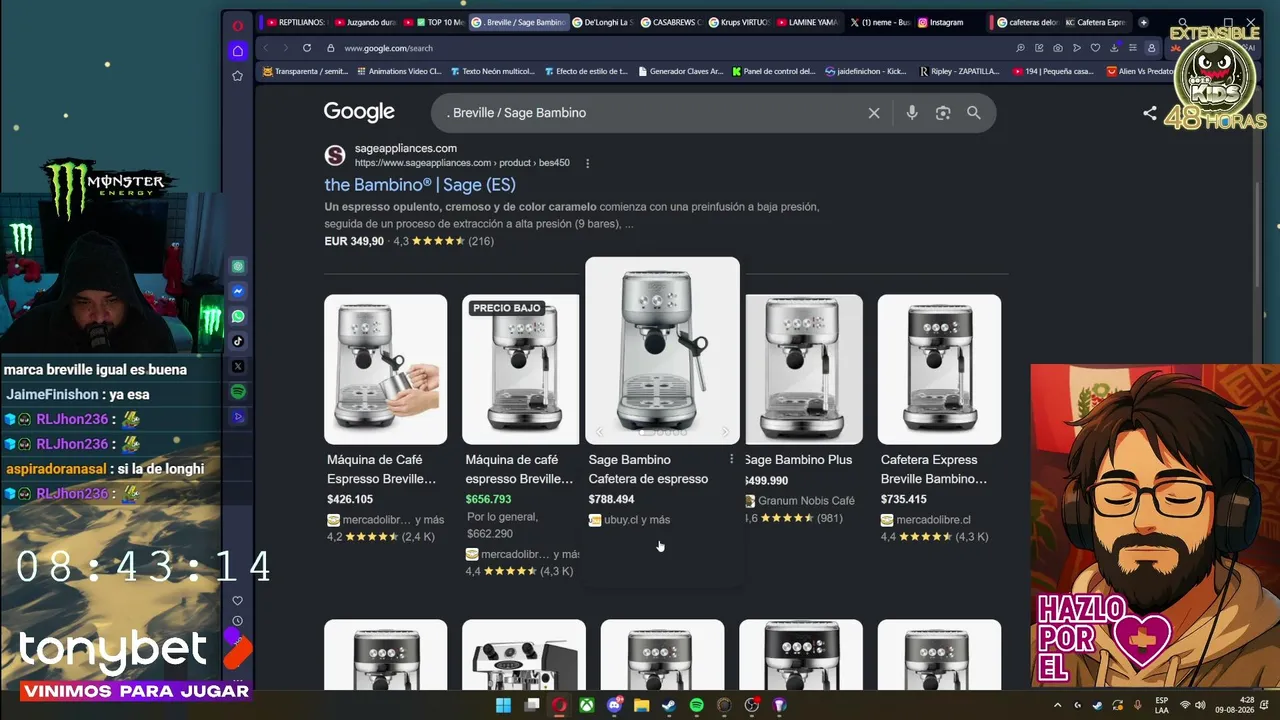Go back to the previous page
The width and height of the screenshot is (1280, 720).
(266, 48)
